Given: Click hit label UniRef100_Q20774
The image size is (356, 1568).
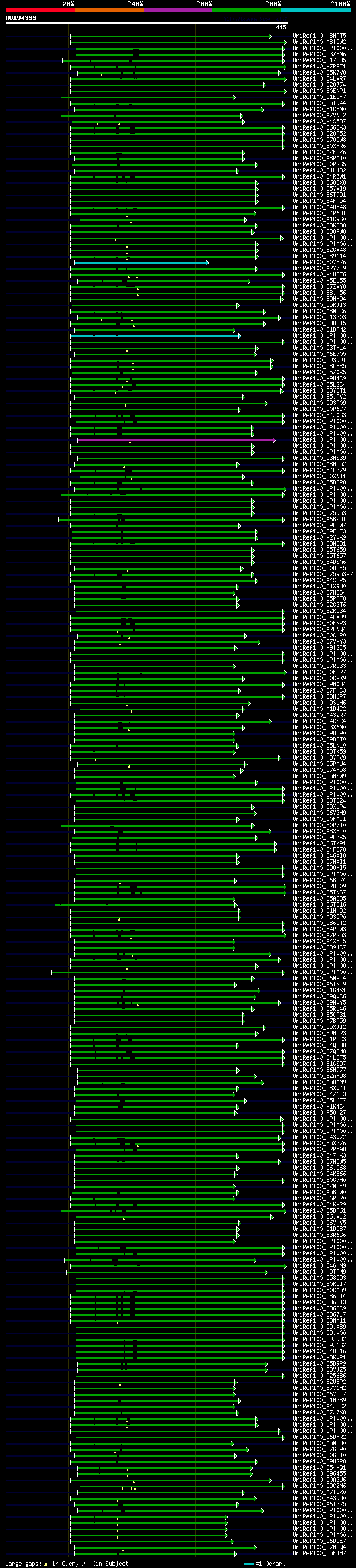Looking at the screenshot, I should [319, 85].
